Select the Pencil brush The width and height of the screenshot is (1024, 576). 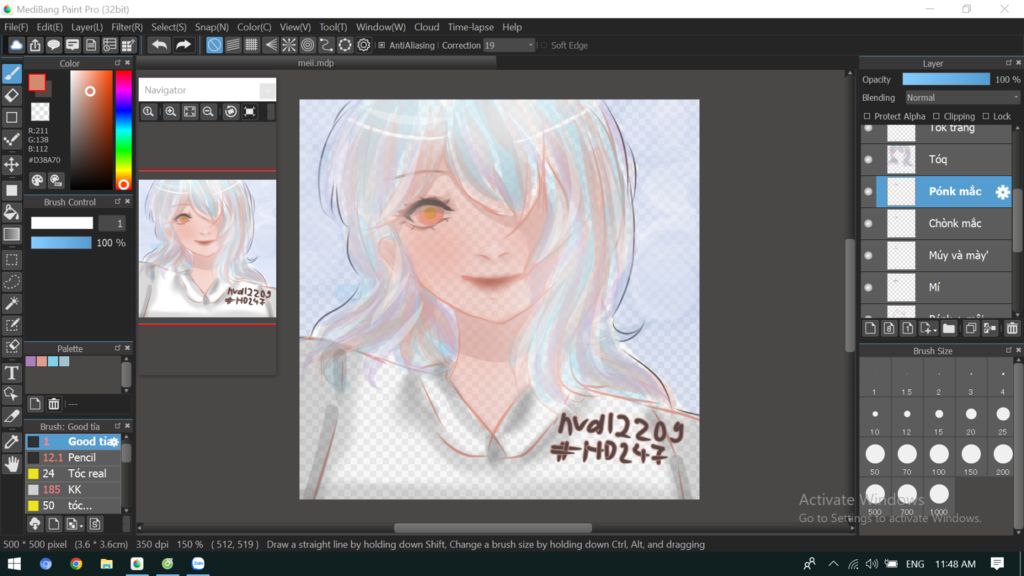point(73,458)
